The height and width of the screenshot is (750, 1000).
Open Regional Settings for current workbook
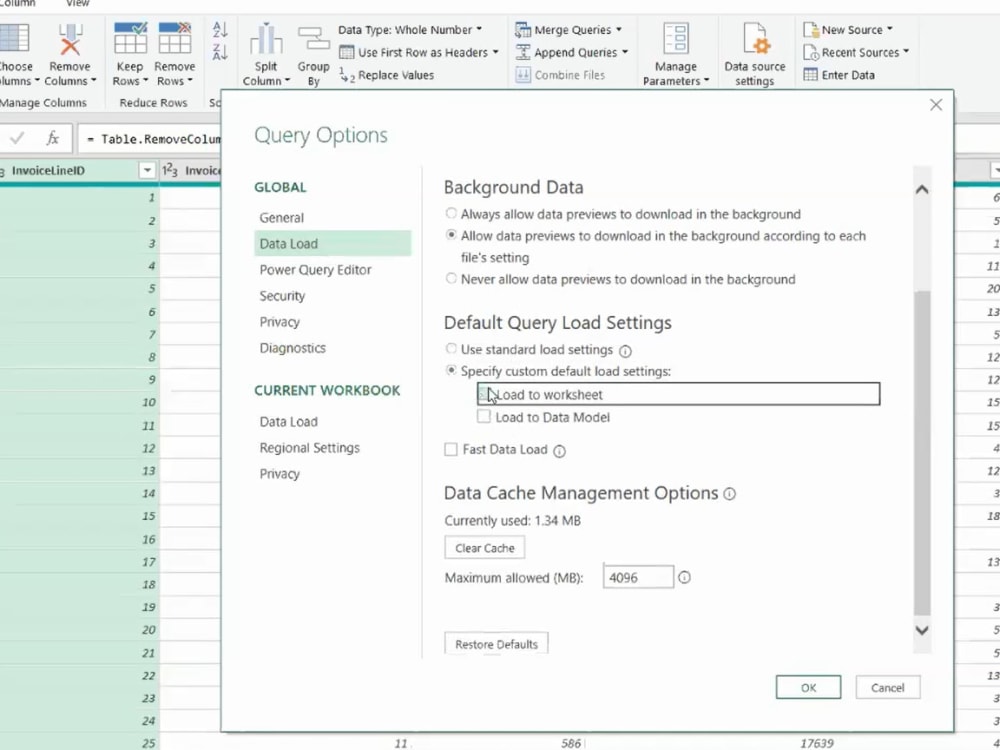309,448
